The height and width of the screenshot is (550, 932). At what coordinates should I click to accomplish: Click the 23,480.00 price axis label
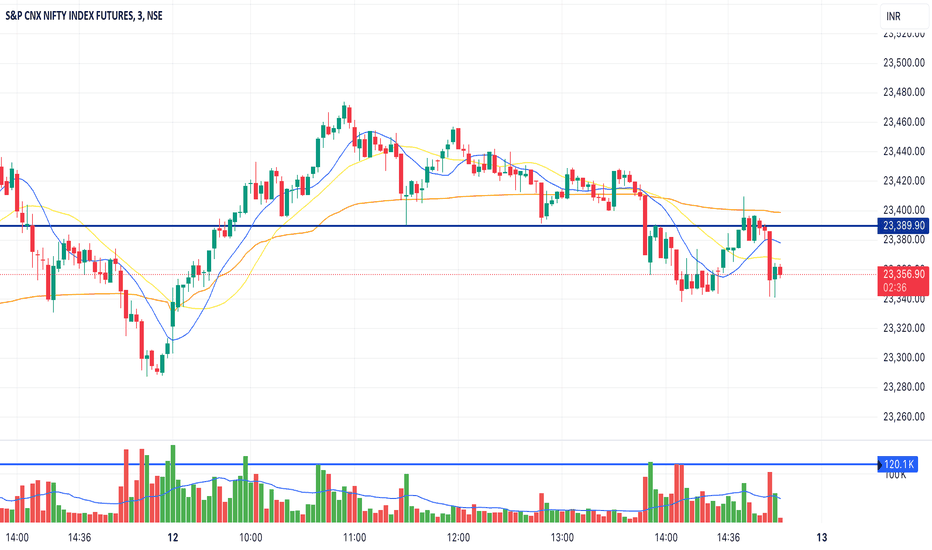904,92
